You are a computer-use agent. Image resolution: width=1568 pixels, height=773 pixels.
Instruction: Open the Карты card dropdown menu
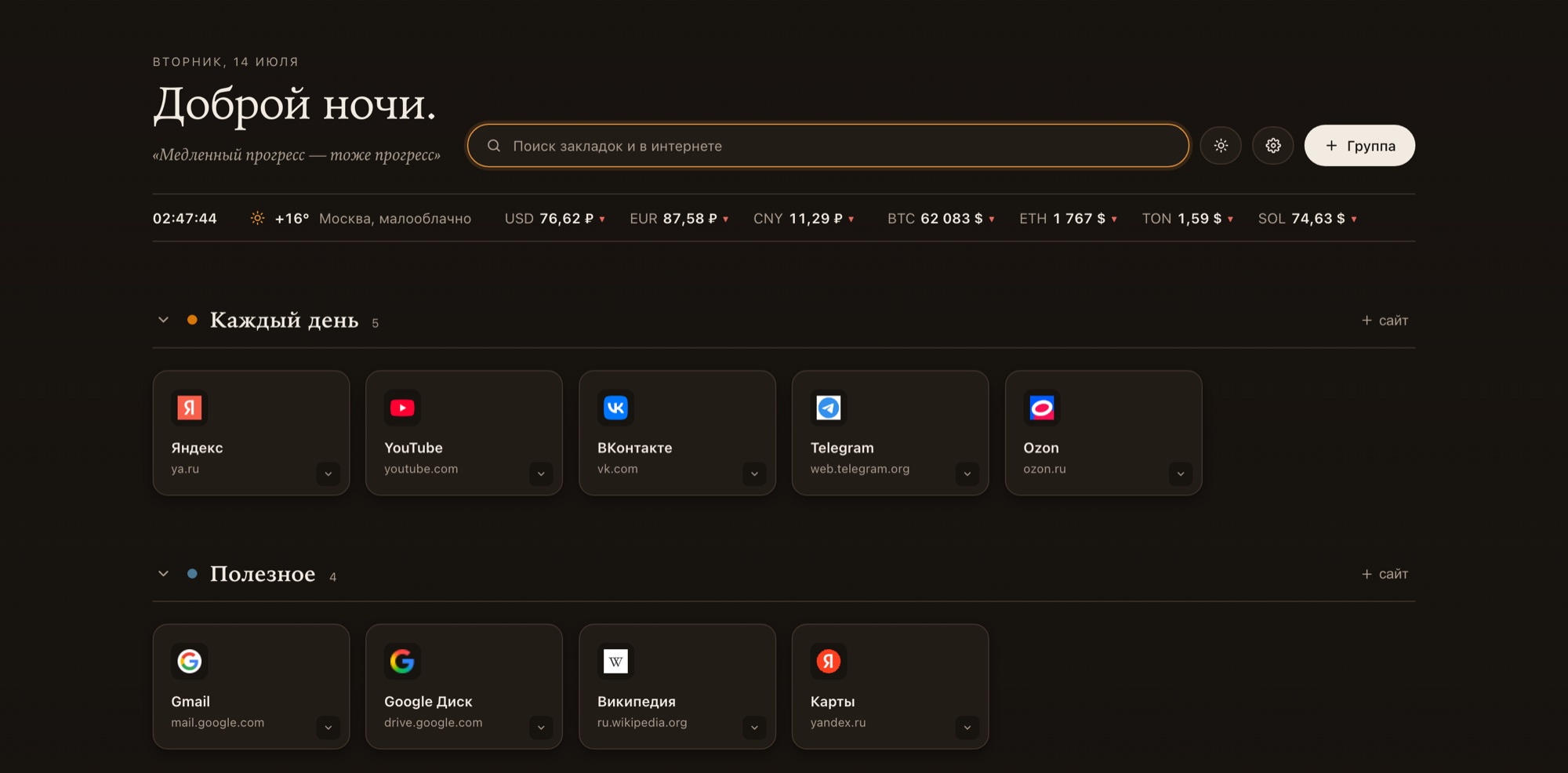click(967, 728)
